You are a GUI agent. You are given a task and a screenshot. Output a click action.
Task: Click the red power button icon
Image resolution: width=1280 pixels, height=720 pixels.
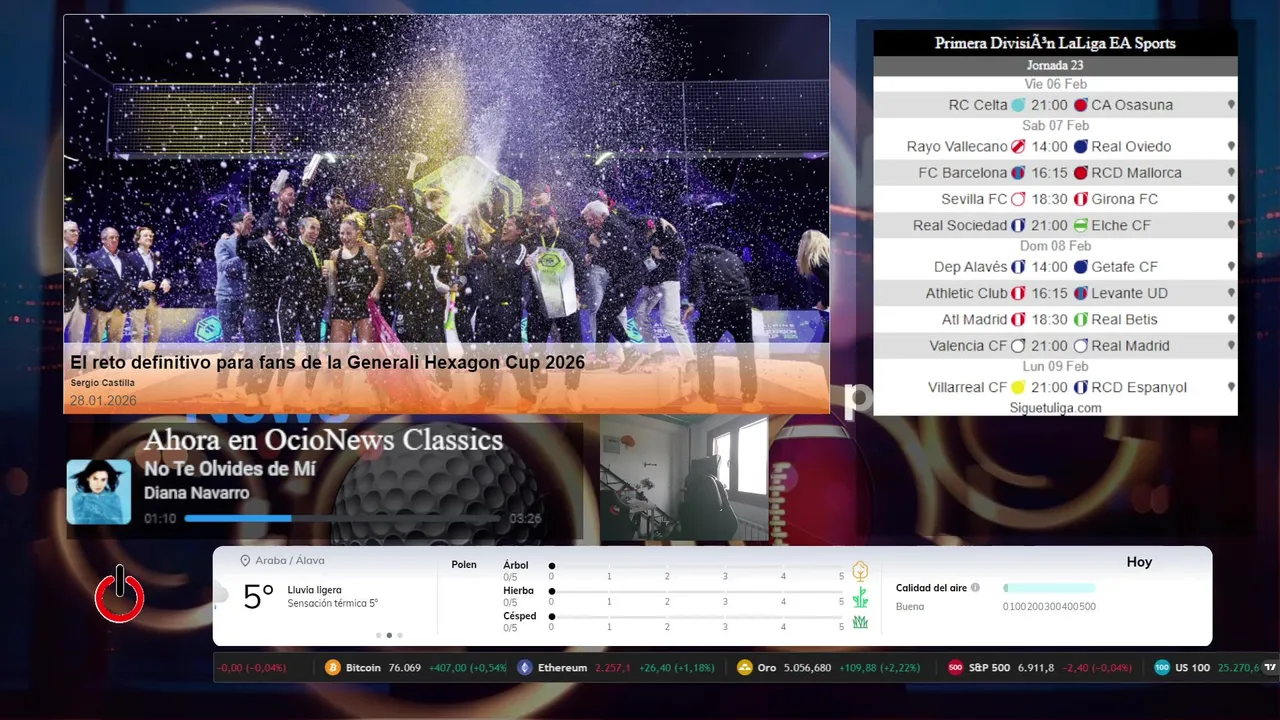click(120, 595)
